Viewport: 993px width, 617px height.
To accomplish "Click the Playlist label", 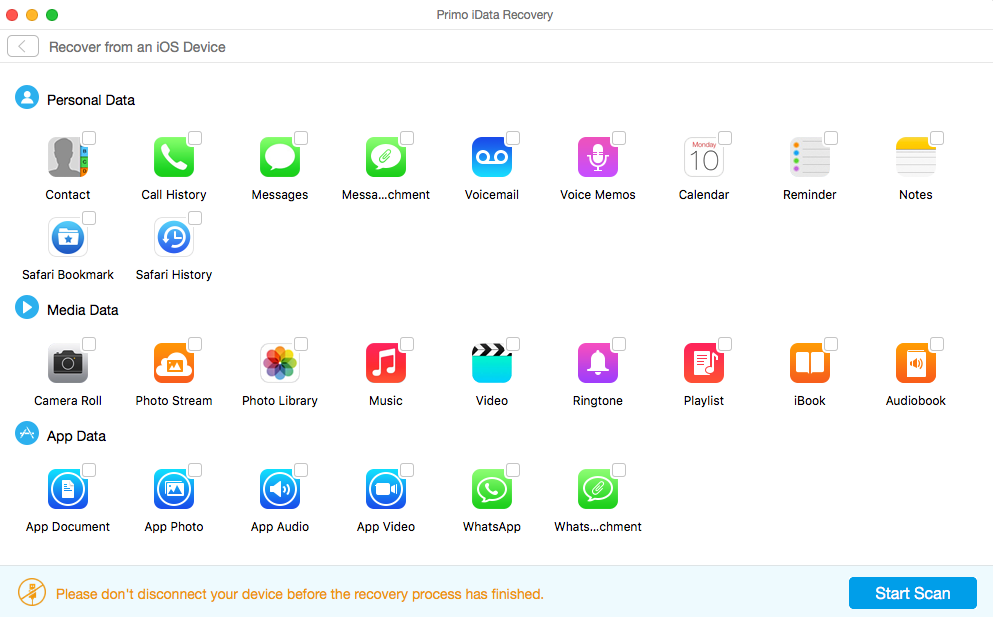I will 704,400.
